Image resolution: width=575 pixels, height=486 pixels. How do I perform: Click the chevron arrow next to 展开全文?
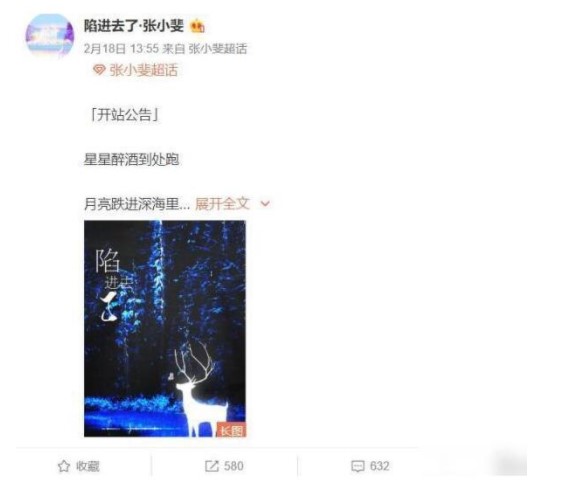[x=265, y=204]
